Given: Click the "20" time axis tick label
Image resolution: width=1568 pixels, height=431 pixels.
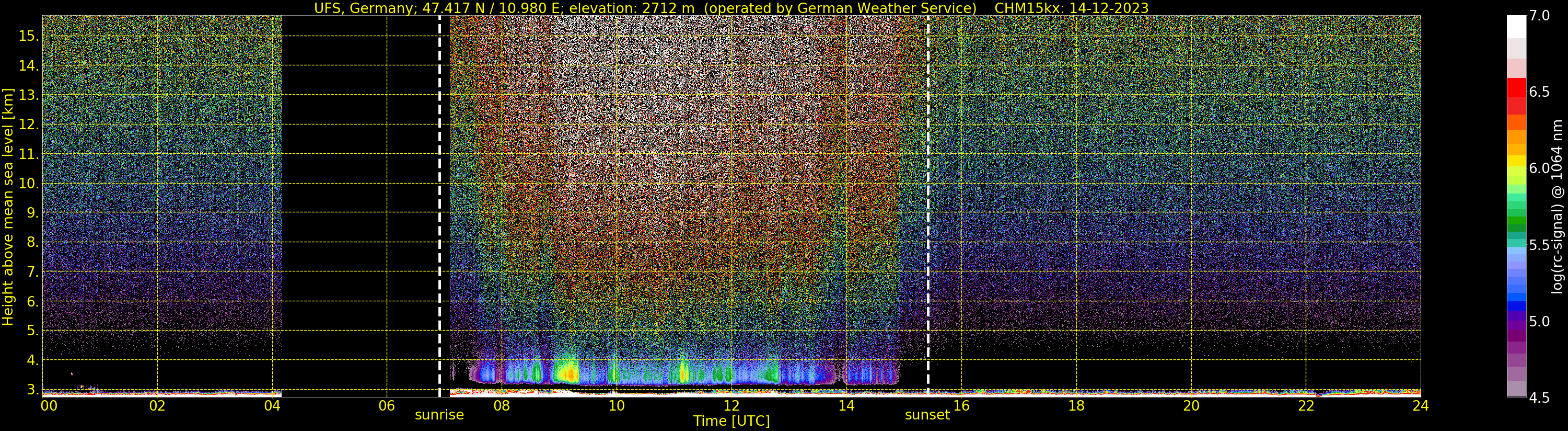Looking at the screenshot, I should click(1191, 406).
